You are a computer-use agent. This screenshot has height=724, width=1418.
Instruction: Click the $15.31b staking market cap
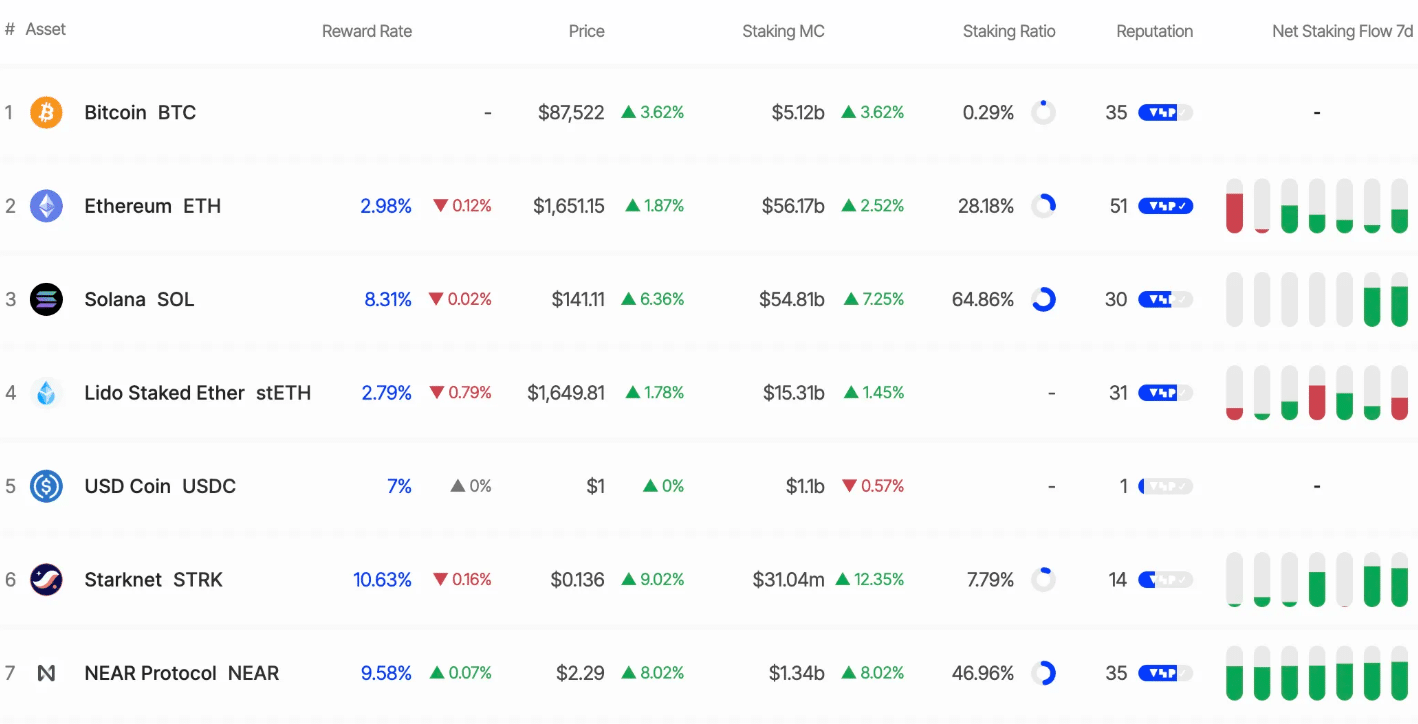794,393
